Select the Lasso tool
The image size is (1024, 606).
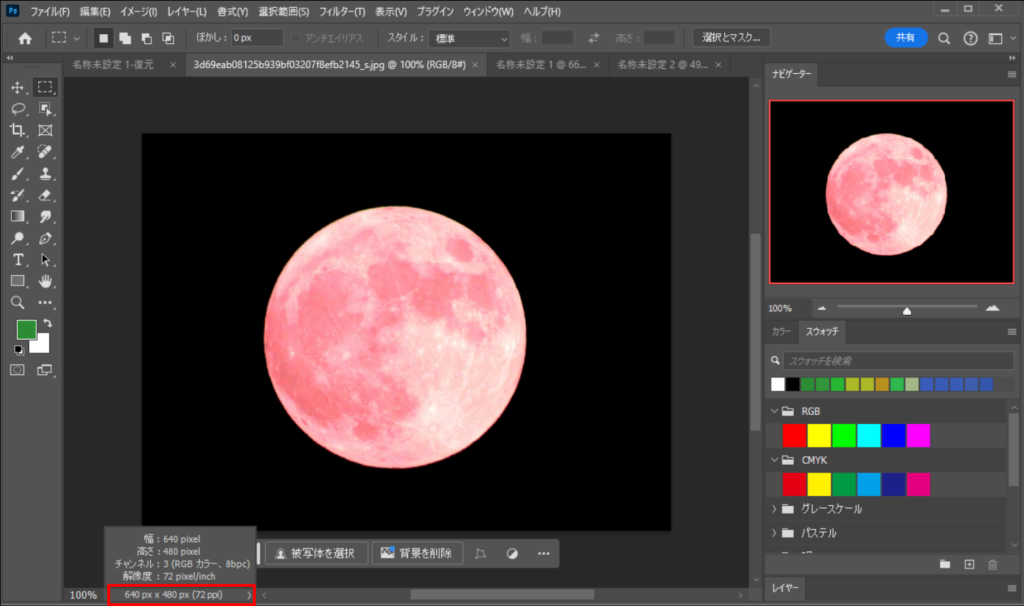click(18, 109)
